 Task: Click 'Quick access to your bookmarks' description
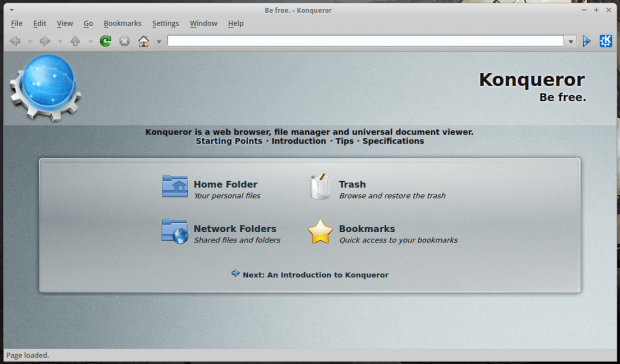pos(398,240)
